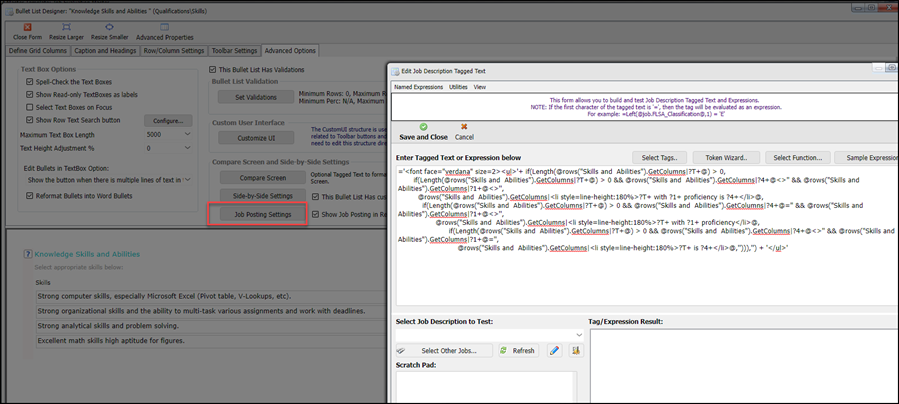Click the Job Posting Settings button
The width and height of the screenshot is (899, 404).
pos(263,214)
